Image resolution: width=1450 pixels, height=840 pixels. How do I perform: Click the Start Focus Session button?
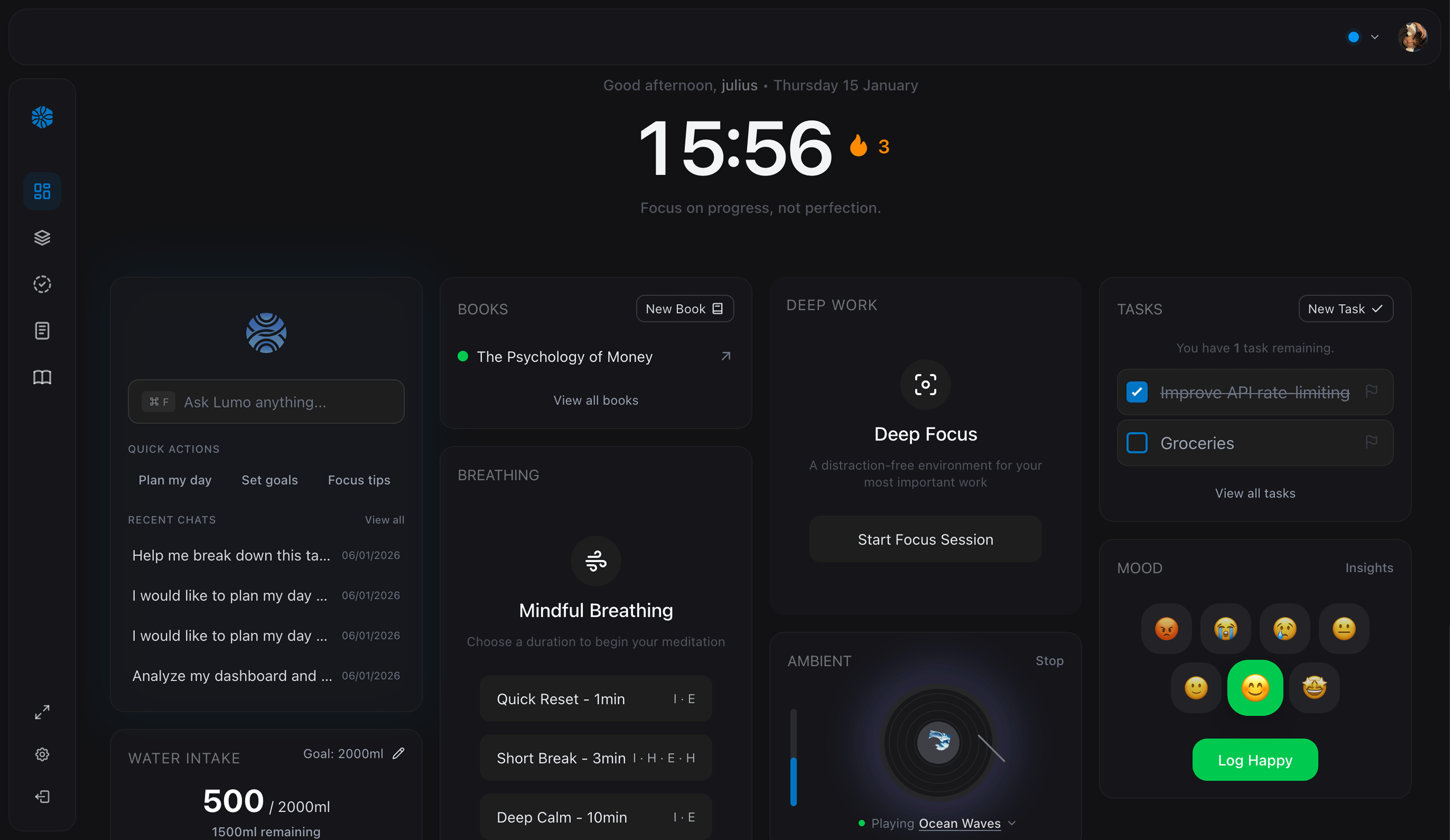coord(925,539)
